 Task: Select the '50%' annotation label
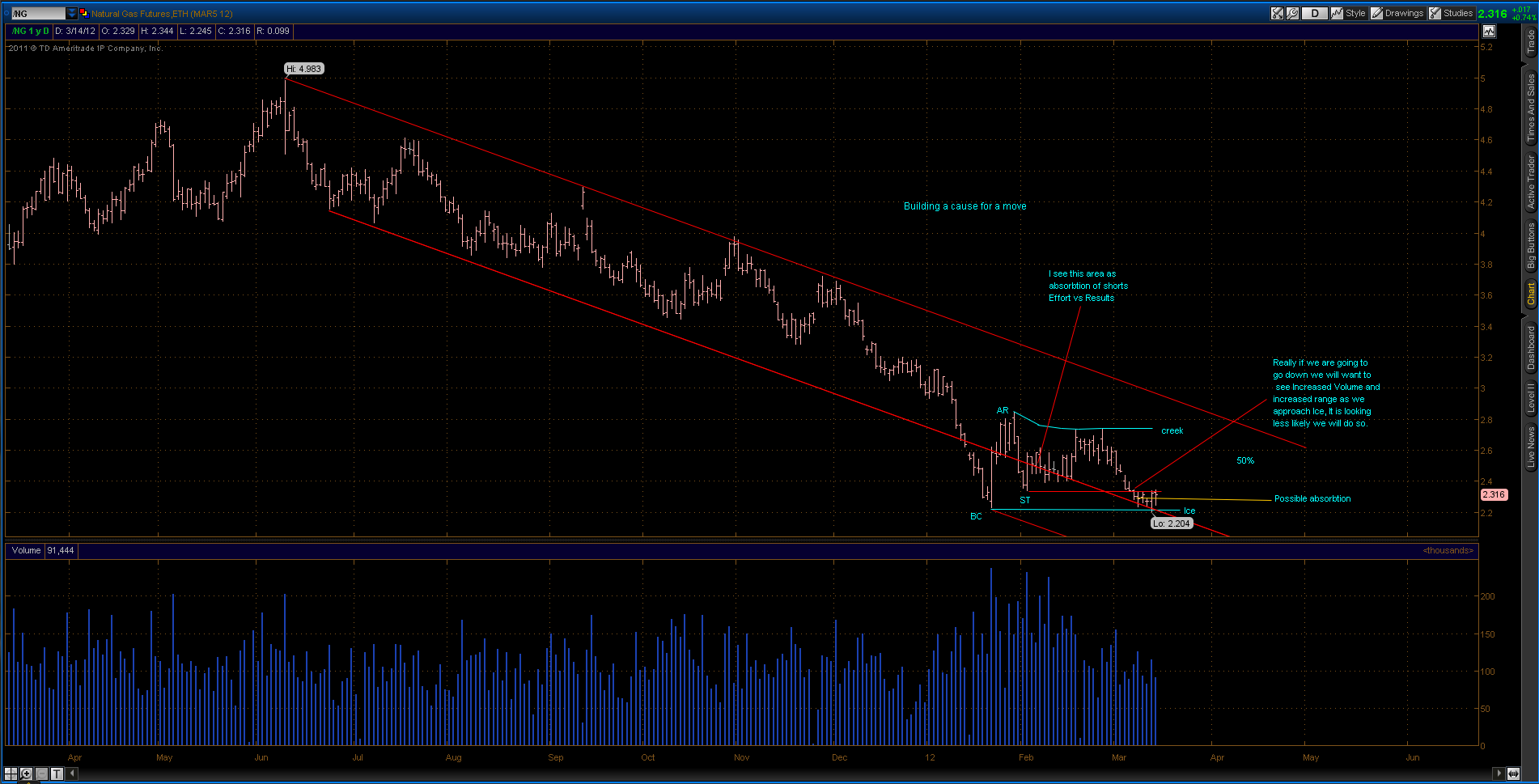point(1245,460)
